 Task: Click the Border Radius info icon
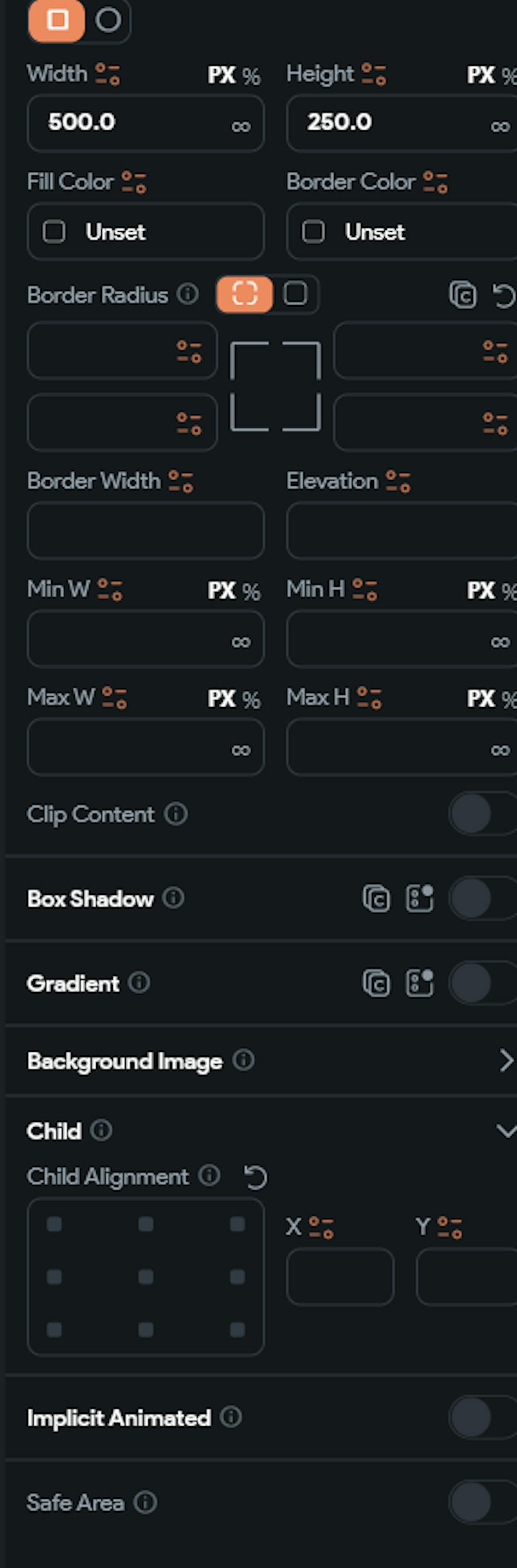tap(188, 294)
